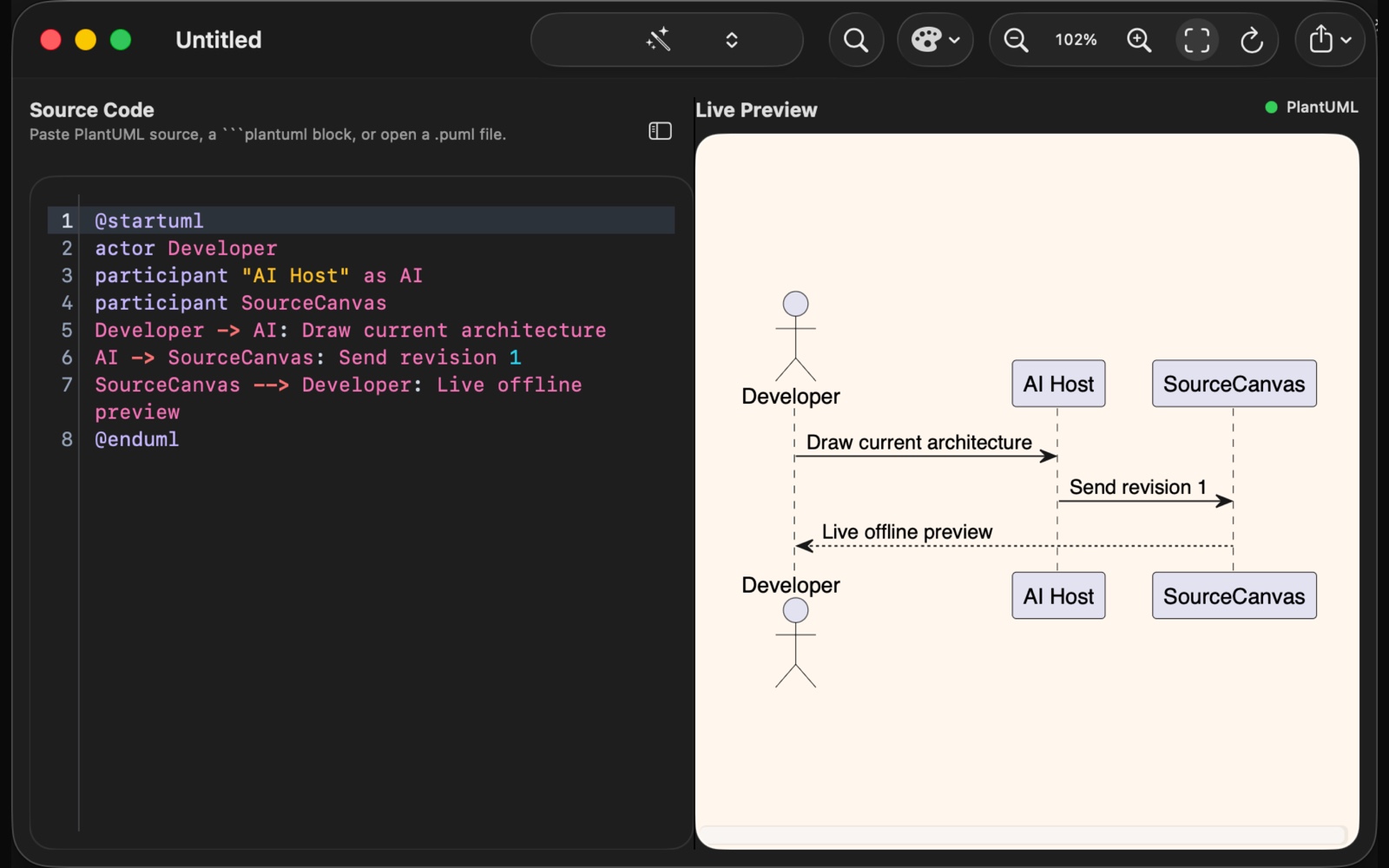Click 'Send revision 1' label in preview

point(1137,488)
